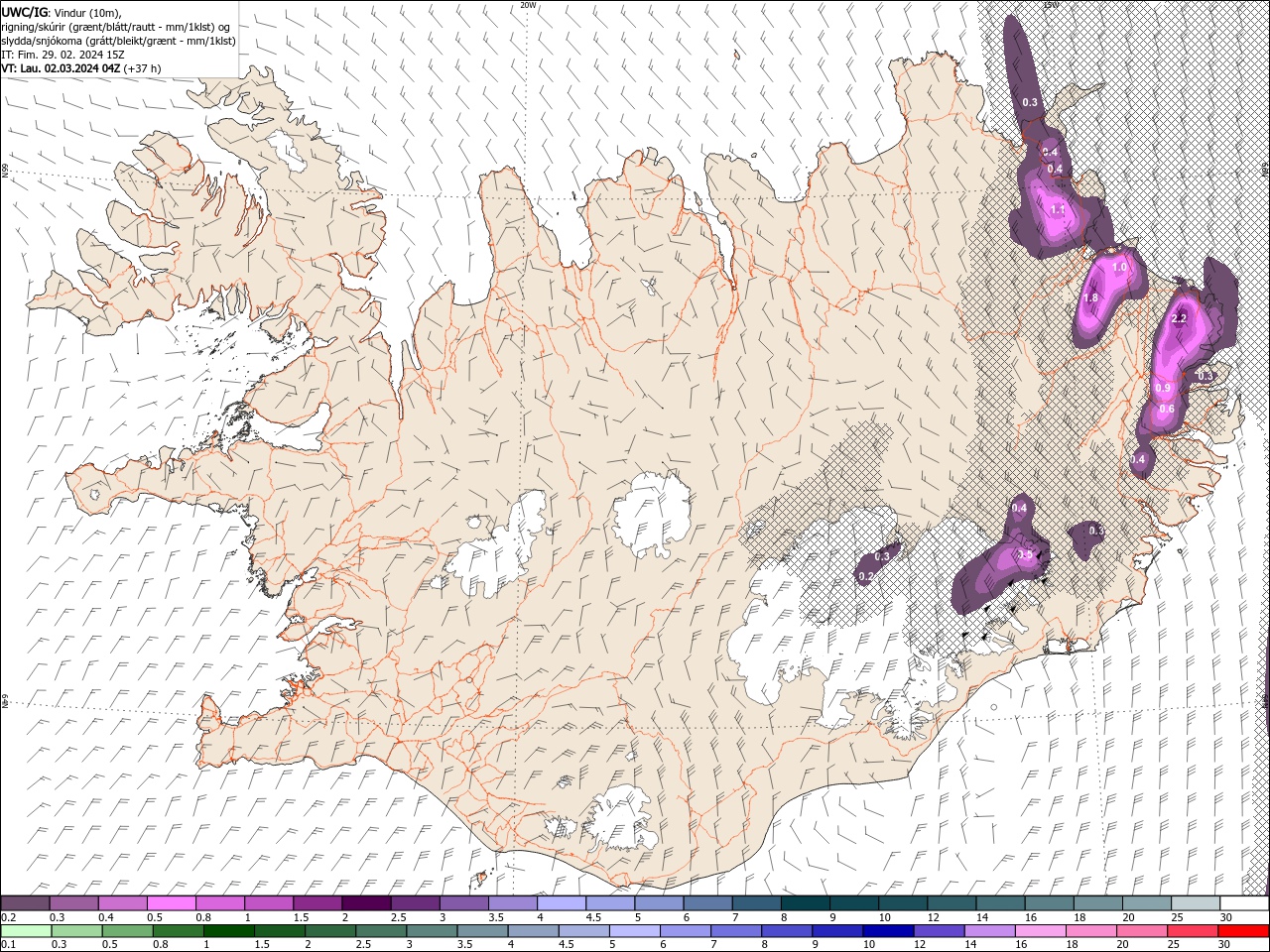Click the '0.2' snow legend label
Screen dimensions: 1270x952
click(8, 917)
